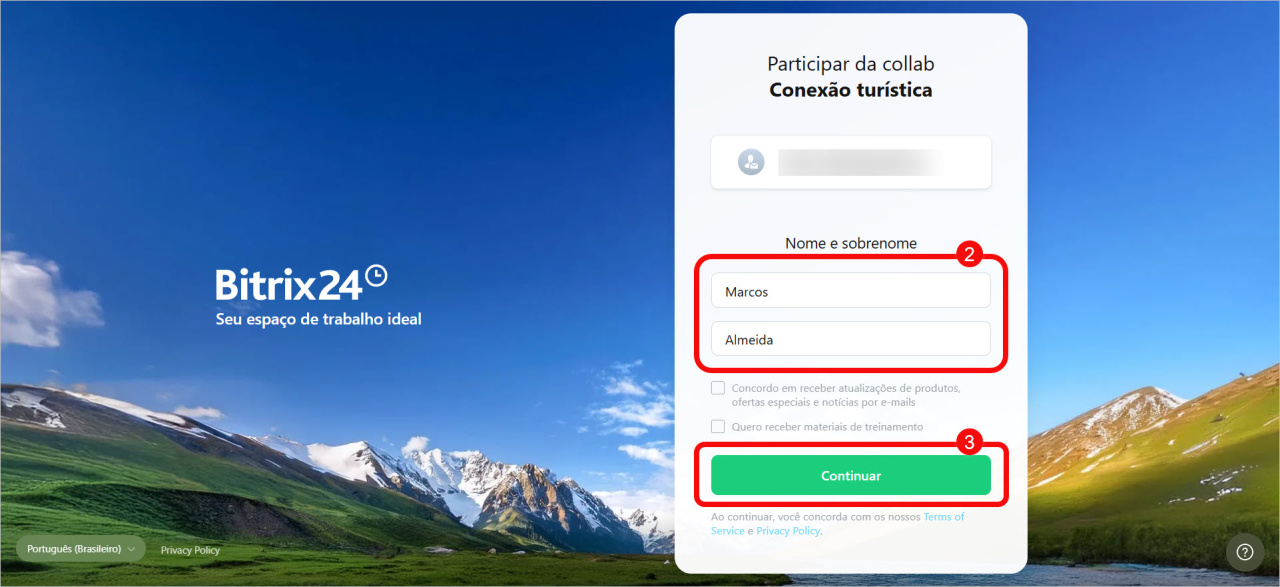Image resolution: width=1280 pixels, height=587 pixels.
Task: Expand the language selector chevron arrow
Action: tap(132, 550)
